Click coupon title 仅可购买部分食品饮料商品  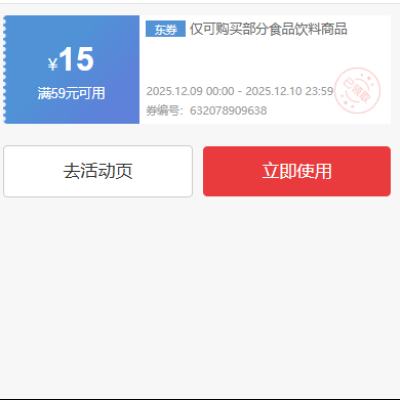coord(269,29)
